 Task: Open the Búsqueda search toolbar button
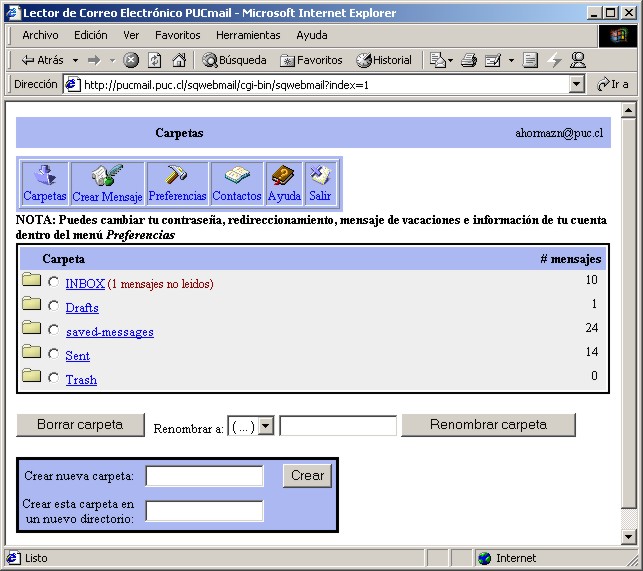tap(234, 60)
